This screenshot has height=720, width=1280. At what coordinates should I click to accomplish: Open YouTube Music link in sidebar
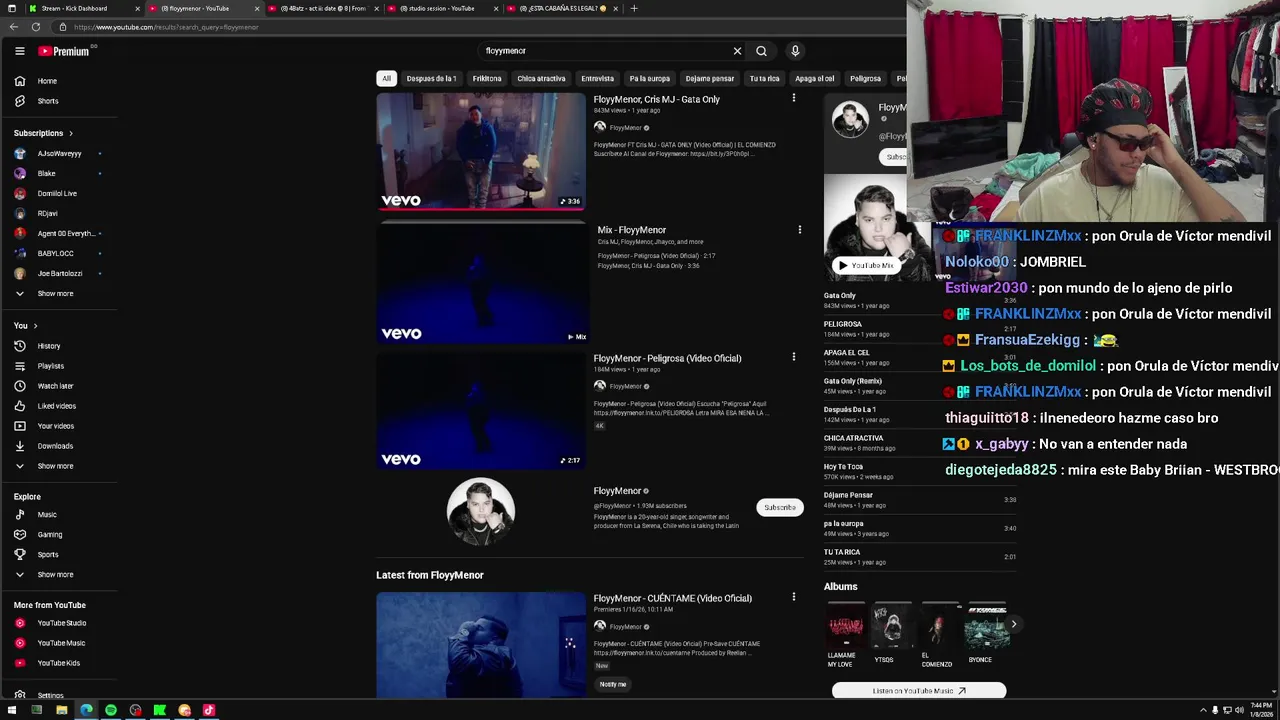(60, 643)
